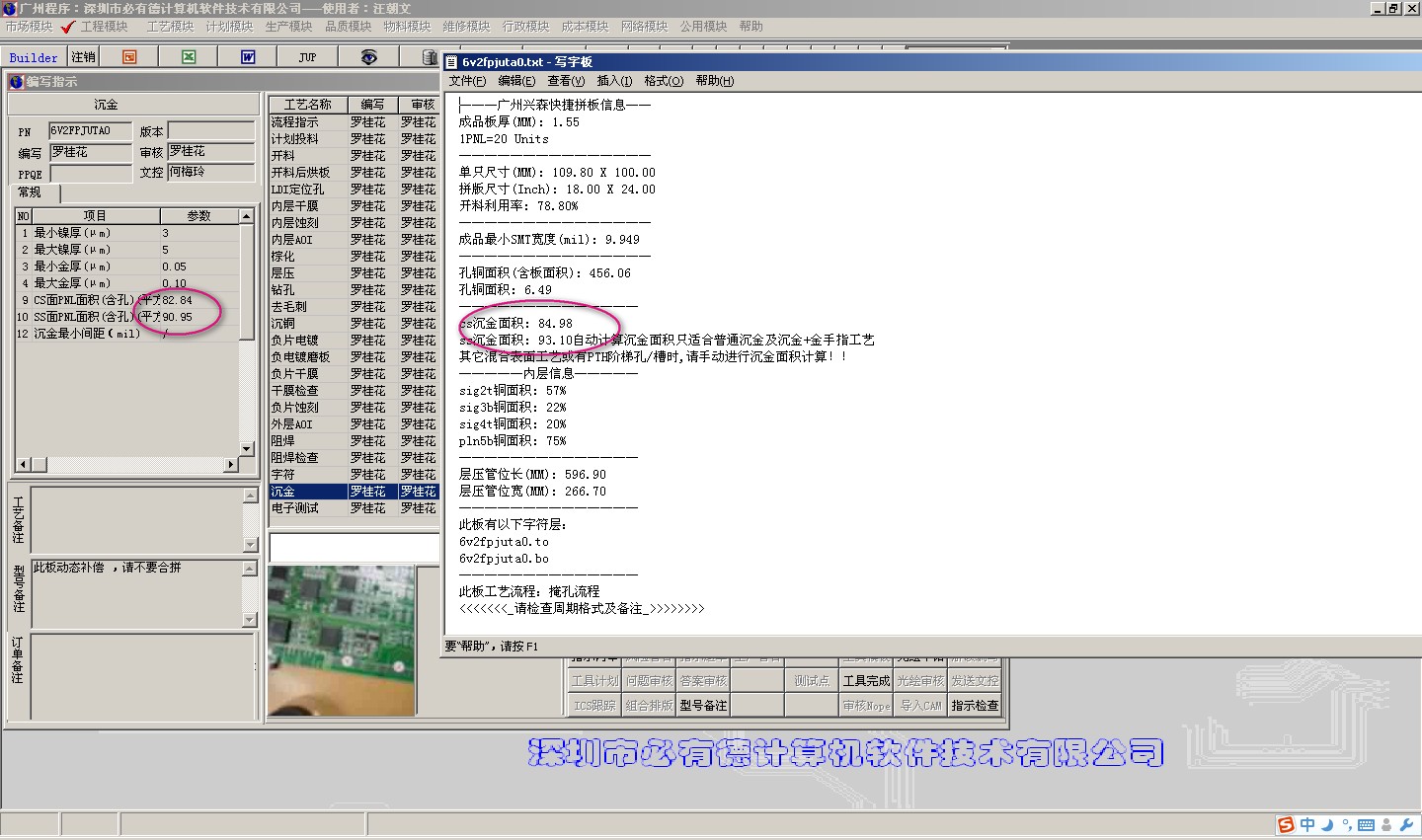Image resolution: width=1422 pixels, height=840 pixels.
Task: Select the 最大金厚 parameter row
Action: 127,283
